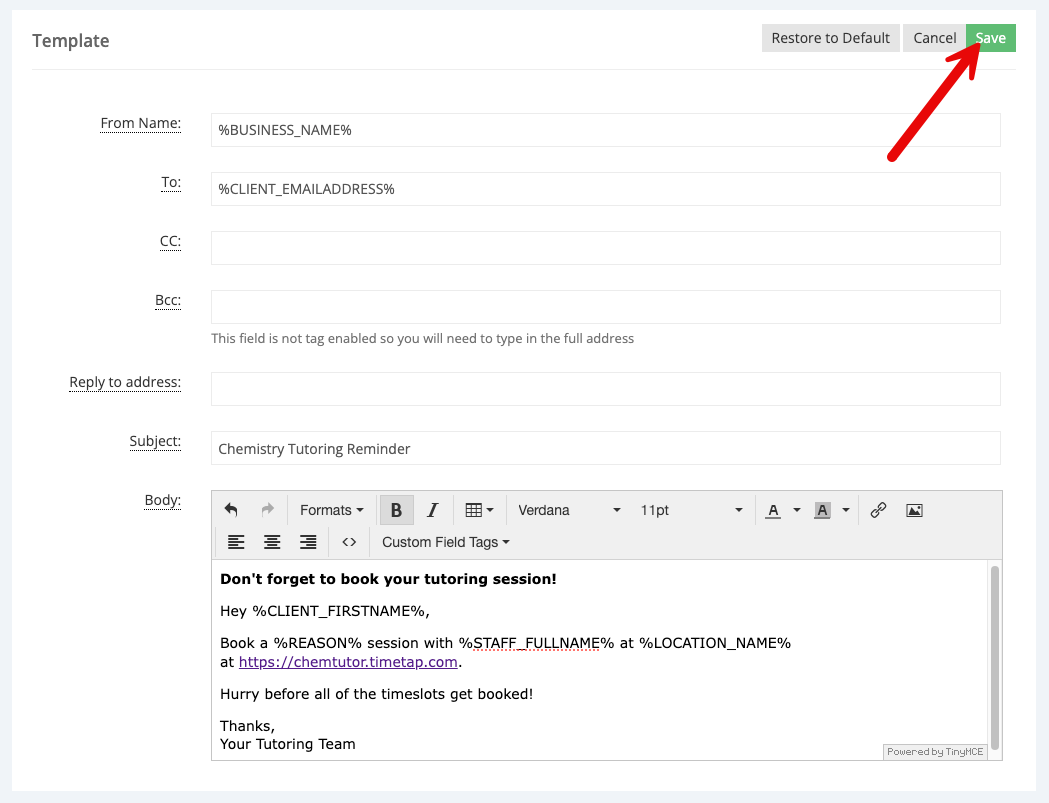Click the text "Your Tutoring Team"

(x=288, y=744)
